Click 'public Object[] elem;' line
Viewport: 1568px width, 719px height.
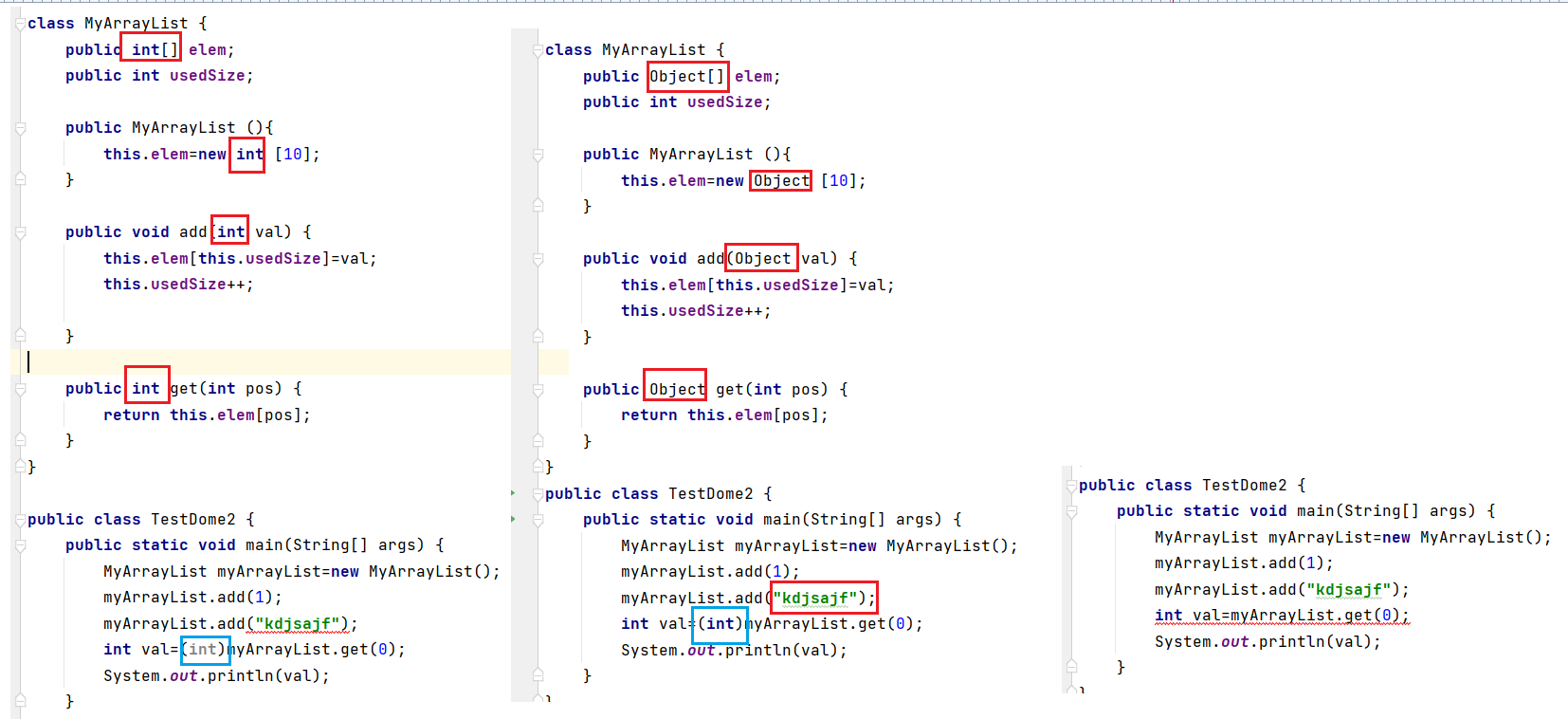point(682,77)
